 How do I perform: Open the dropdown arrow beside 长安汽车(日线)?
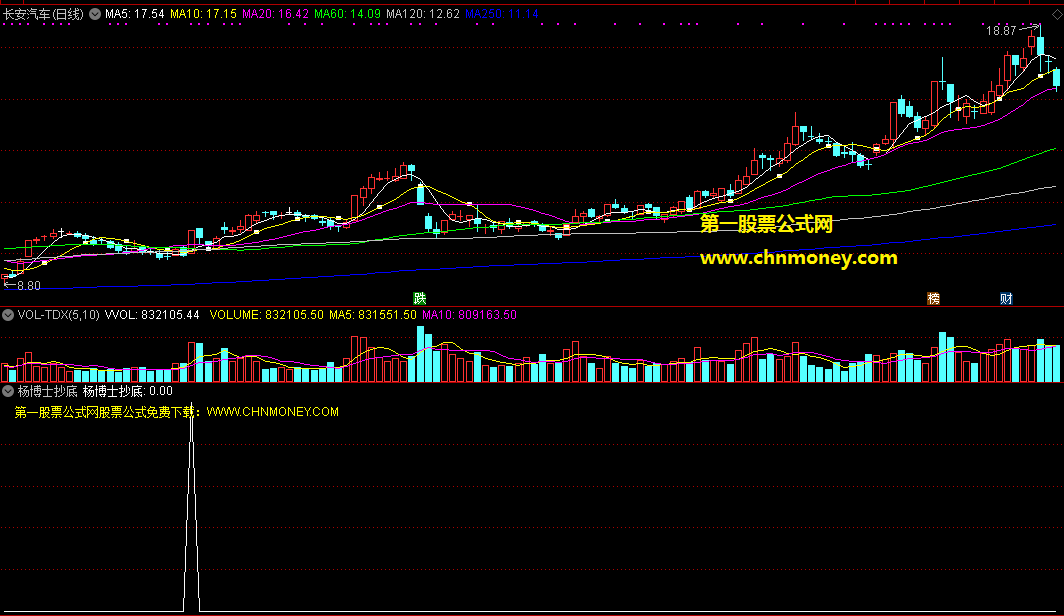click(x=95, y=14)
